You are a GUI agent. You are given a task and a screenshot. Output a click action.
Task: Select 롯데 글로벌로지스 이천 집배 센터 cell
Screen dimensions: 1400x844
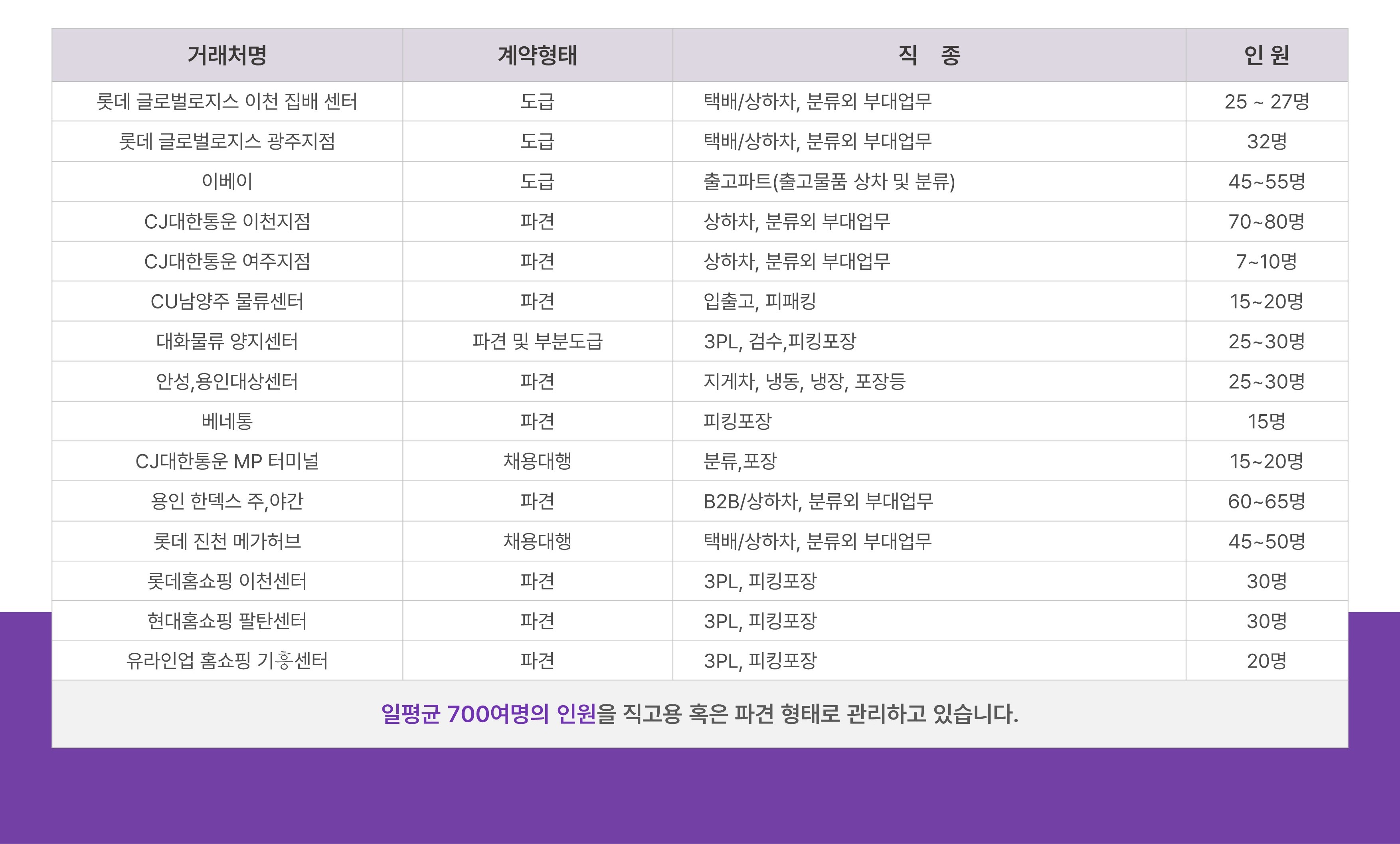[227, 102]
